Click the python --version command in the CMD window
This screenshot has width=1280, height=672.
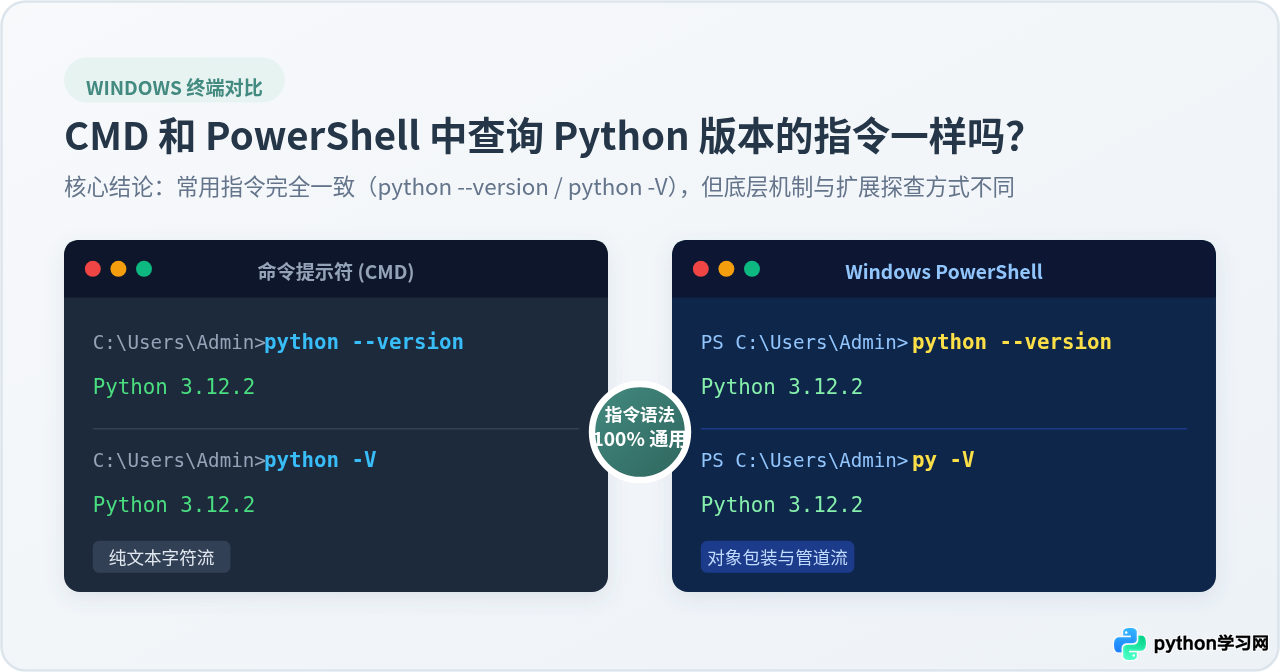(x=364, y=342)
